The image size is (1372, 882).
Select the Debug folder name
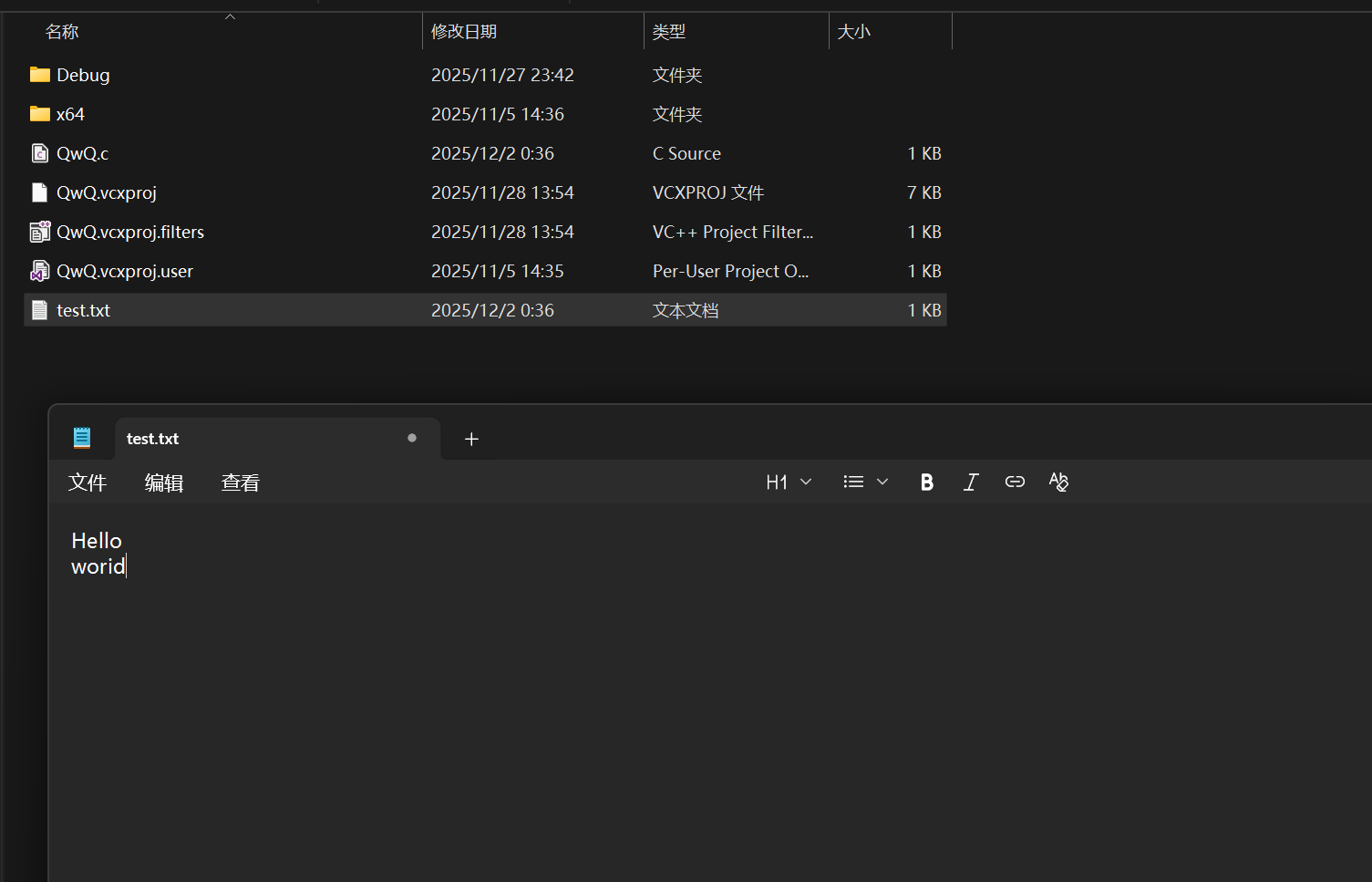(x=83, y=75)
